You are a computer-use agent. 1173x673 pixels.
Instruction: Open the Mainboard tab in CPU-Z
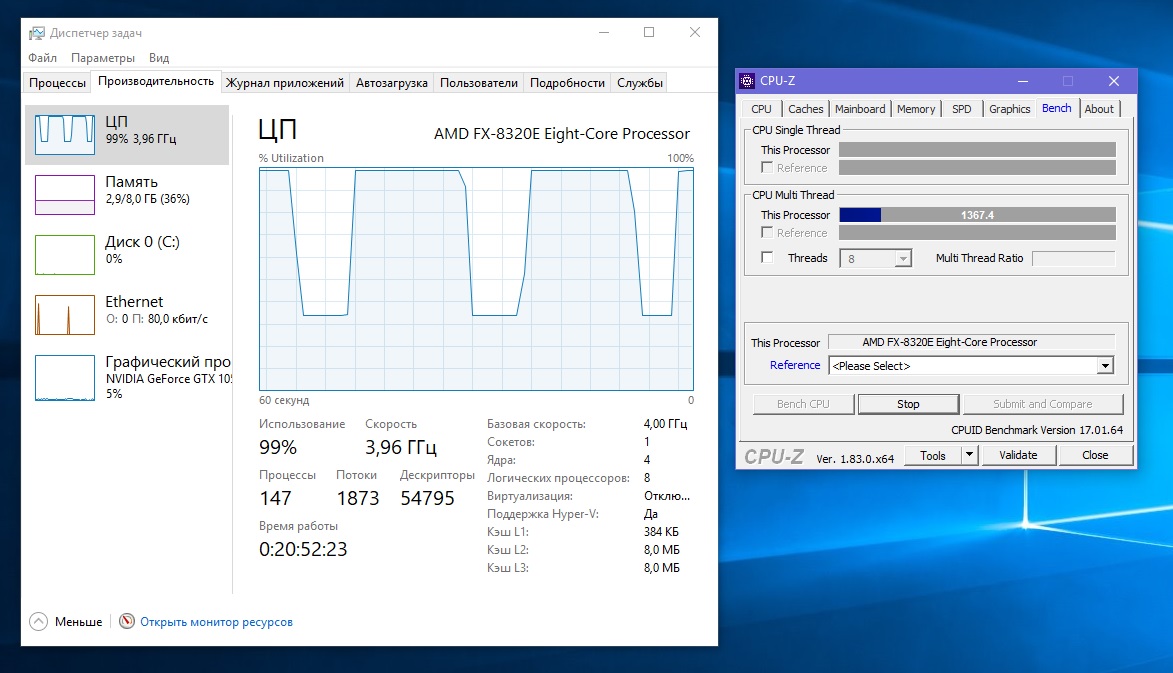tap(860, 108)
